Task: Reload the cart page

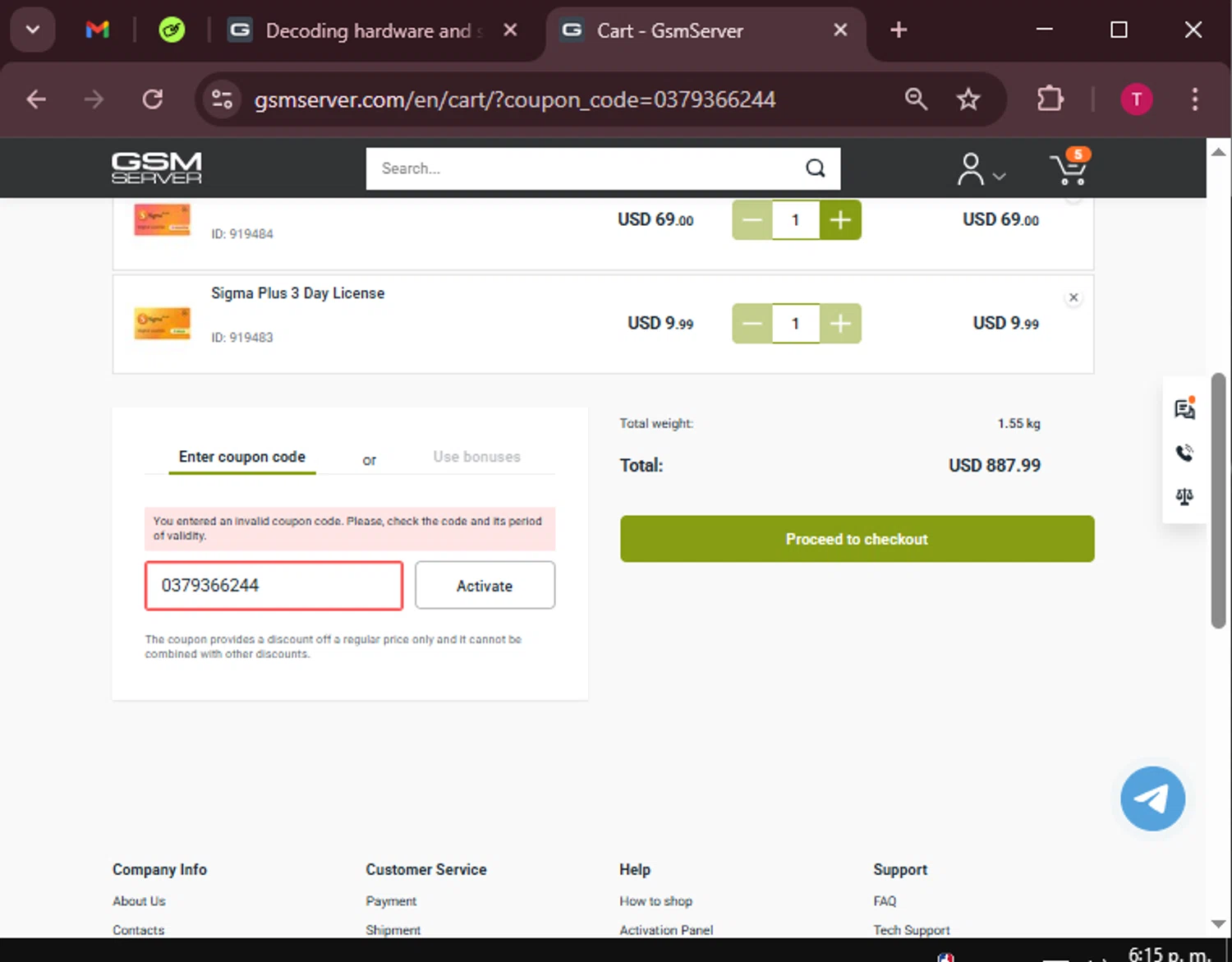Action: click(153, 99)
